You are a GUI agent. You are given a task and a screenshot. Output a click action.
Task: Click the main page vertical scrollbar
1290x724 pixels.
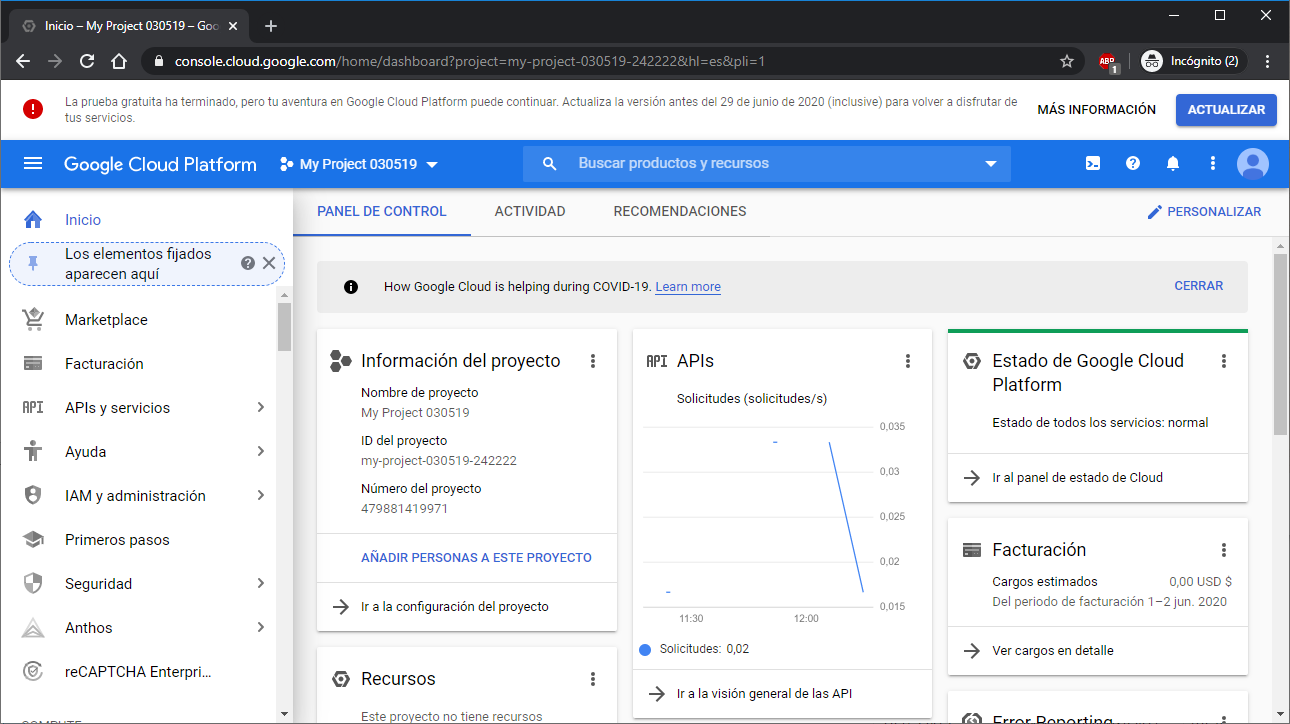click(x=1281, y=345)
